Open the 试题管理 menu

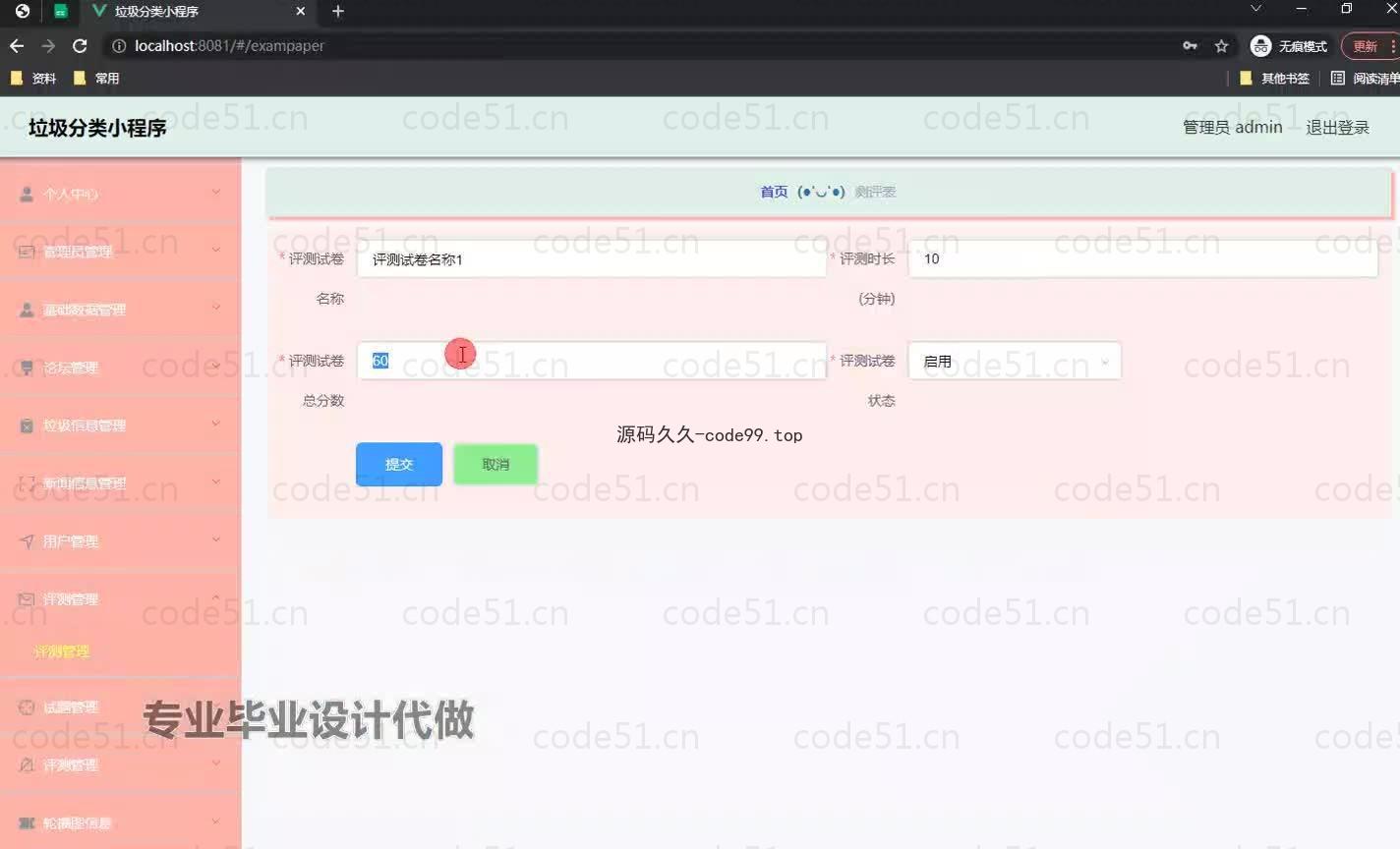tap(120, 707)
